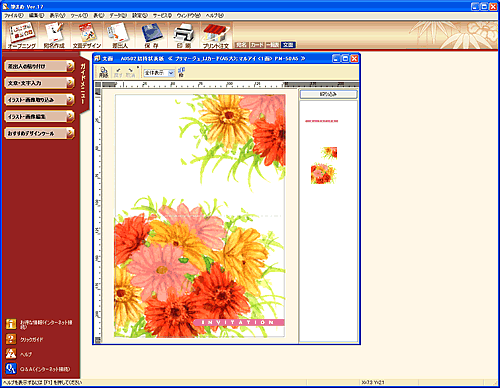Open the クリックガイド question mark icon
500x388 pixels.
11,339
